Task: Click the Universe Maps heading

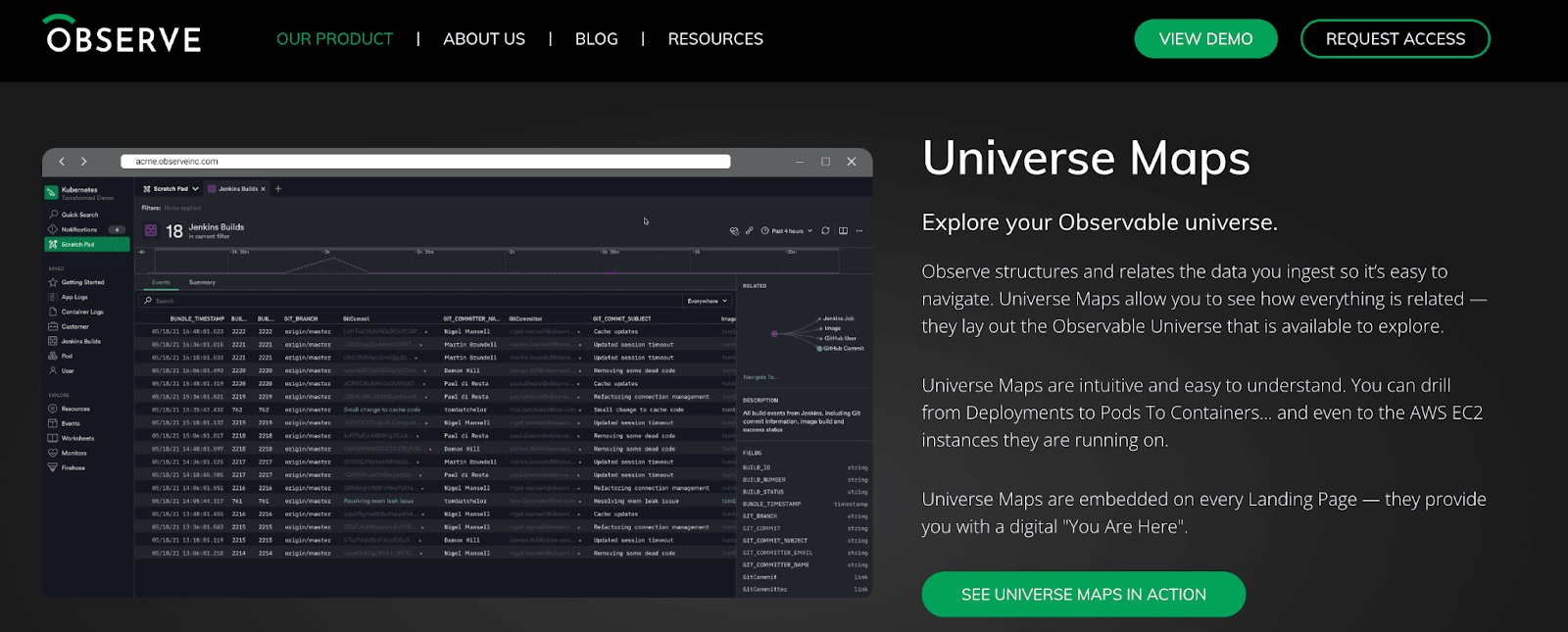Action: pyautogui.click(x=1086, y=159)
